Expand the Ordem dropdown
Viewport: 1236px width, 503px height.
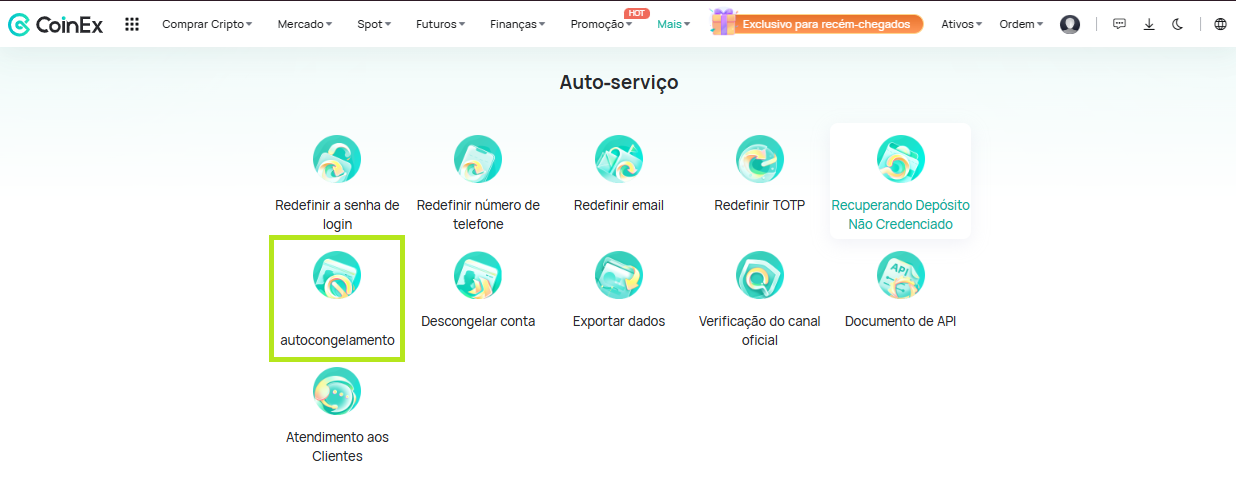click(x=1021, y=24)
